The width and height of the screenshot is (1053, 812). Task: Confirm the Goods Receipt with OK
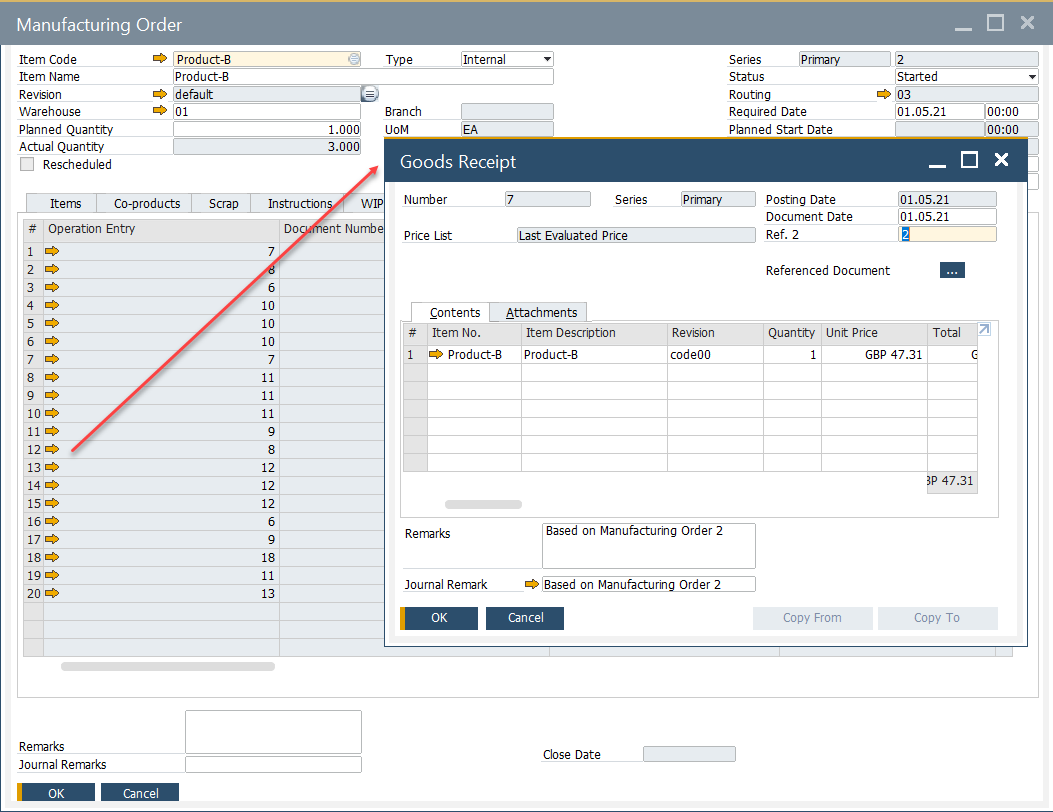pos(438,618)
